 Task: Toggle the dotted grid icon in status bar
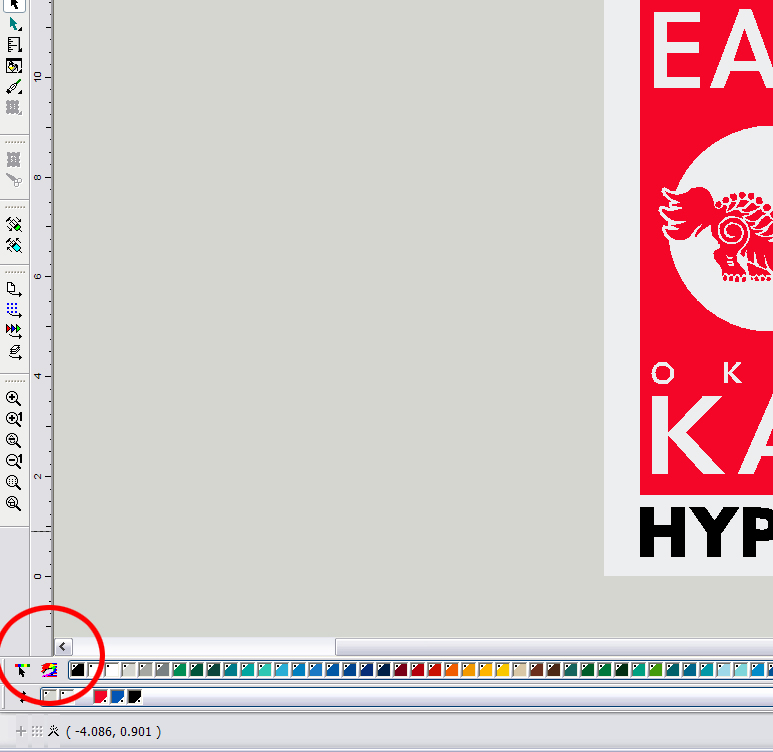37,731
